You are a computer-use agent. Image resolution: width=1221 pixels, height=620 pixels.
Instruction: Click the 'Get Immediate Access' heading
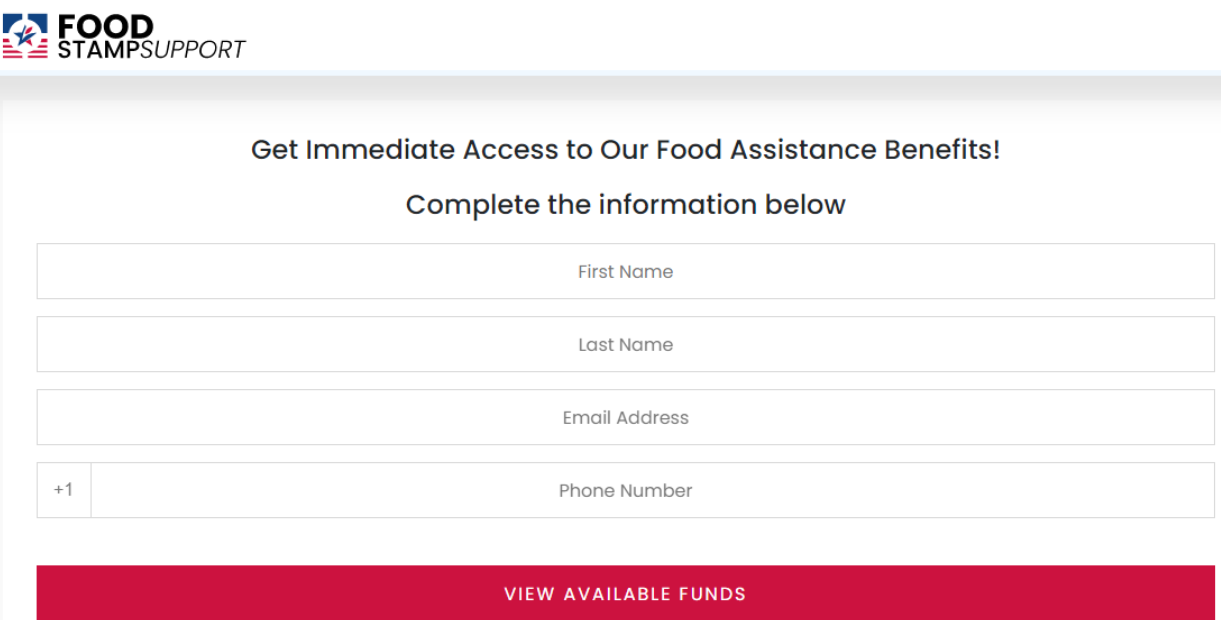(x=625, y=150)
